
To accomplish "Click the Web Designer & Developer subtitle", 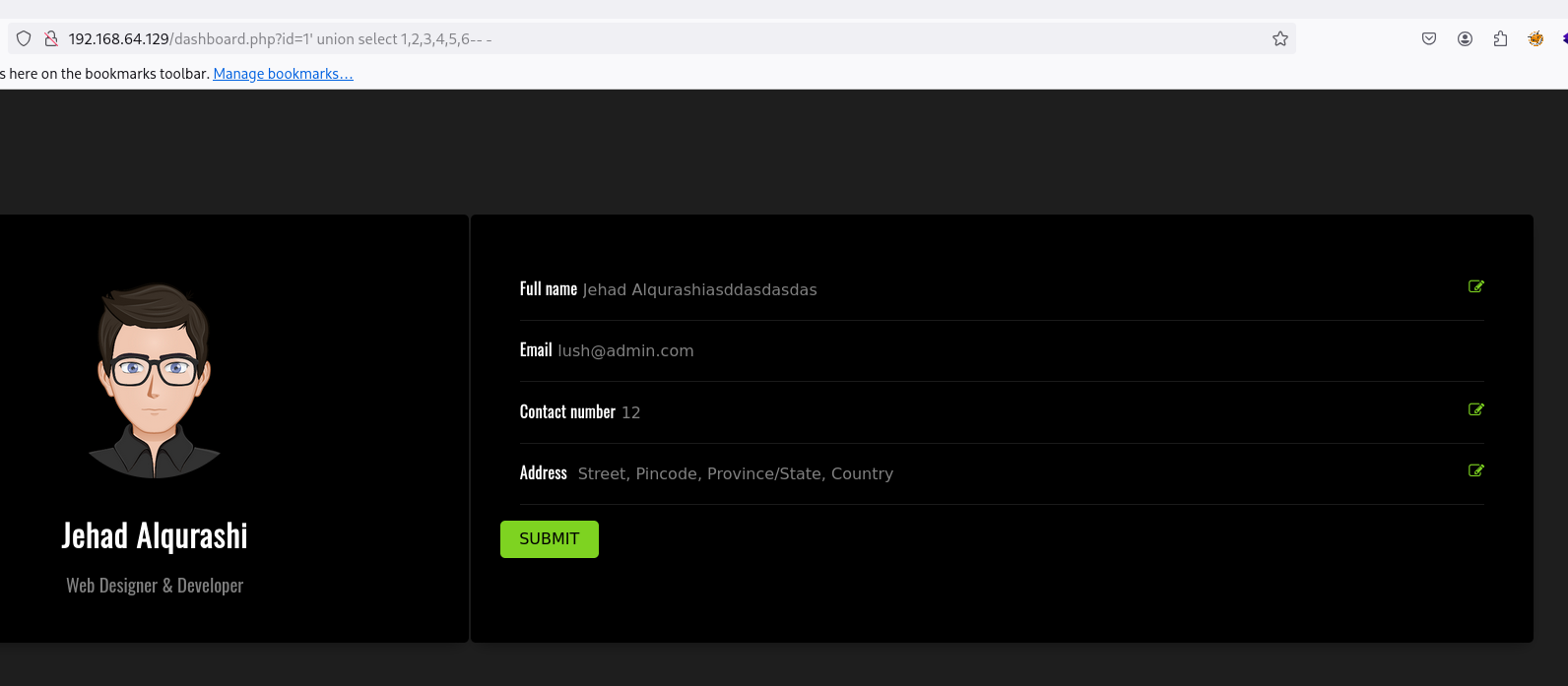I will [x=155, y=586].
